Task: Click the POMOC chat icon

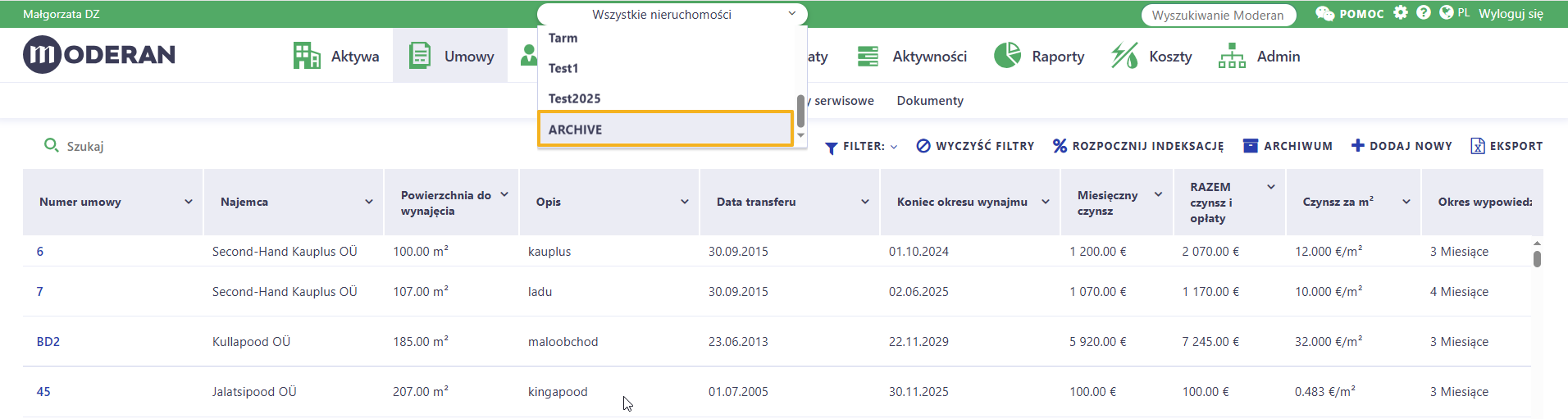Action: coord(1324,13)
